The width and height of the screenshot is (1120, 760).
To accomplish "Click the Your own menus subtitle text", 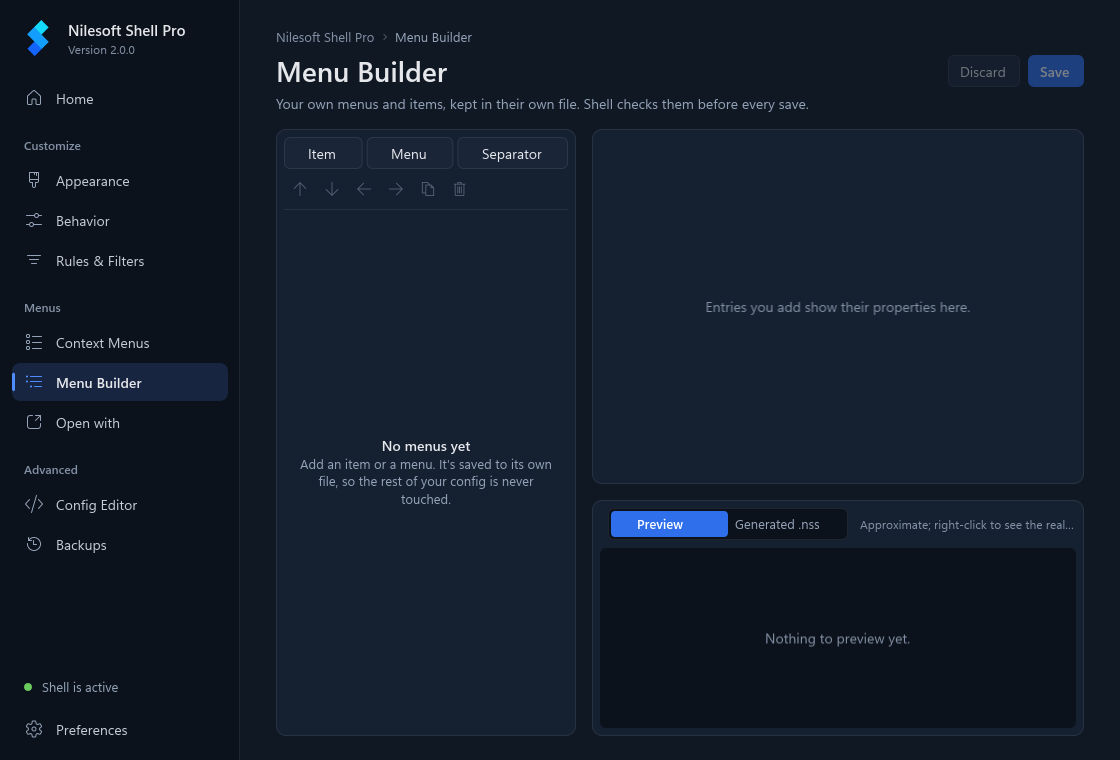I will click(542, 104).
